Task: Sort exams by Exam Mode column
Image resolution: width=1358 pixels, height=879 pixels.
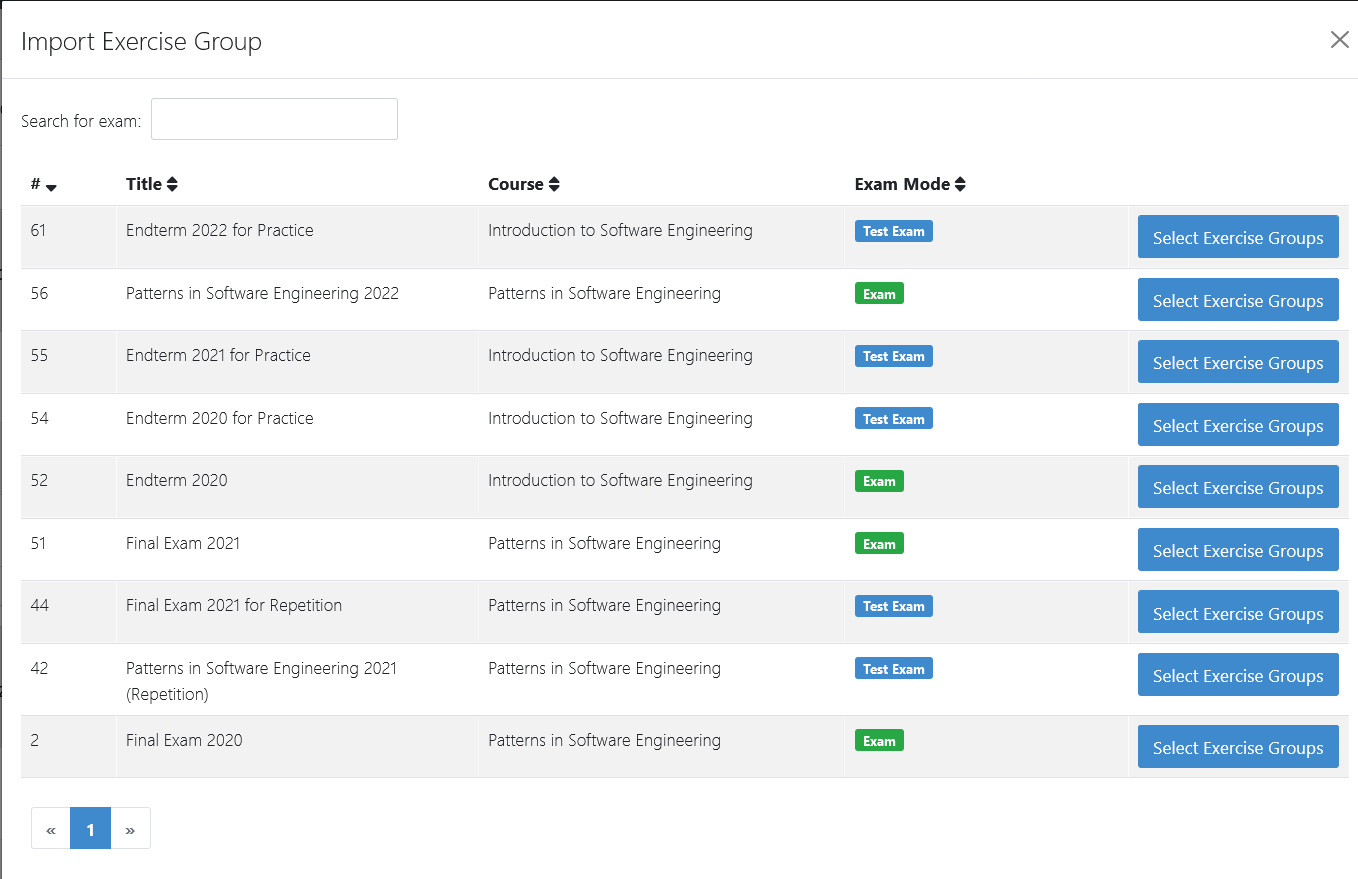Action: click(960, 185)
